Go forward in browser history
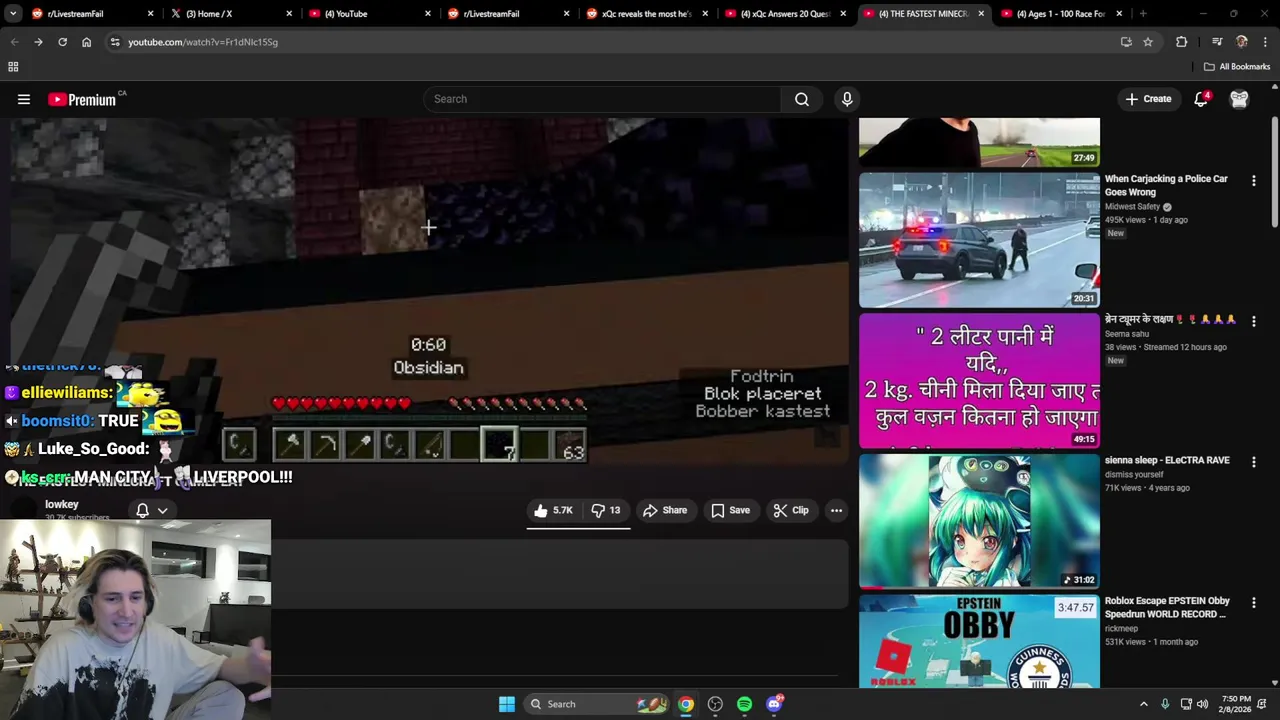The image size is (1280, 720). [38, 42]
